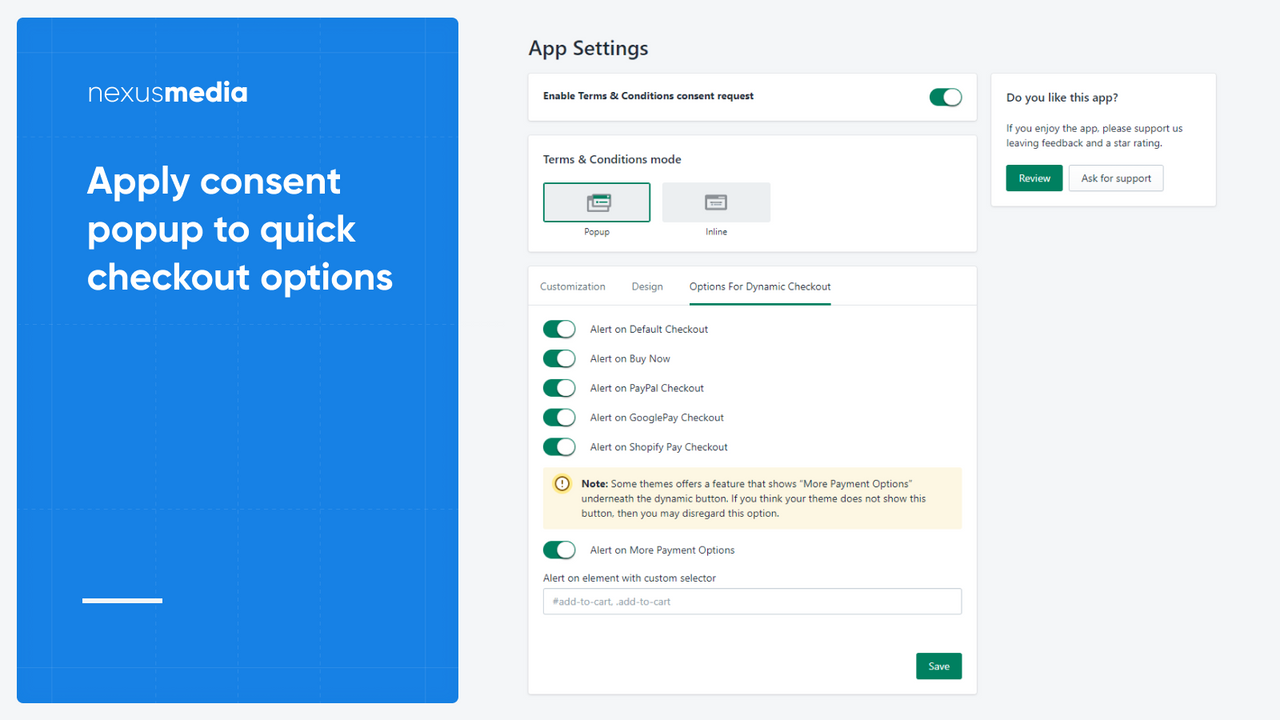The image size is (1280, 720).
Task: Click the custom selector input field
Action: [752, 601]
